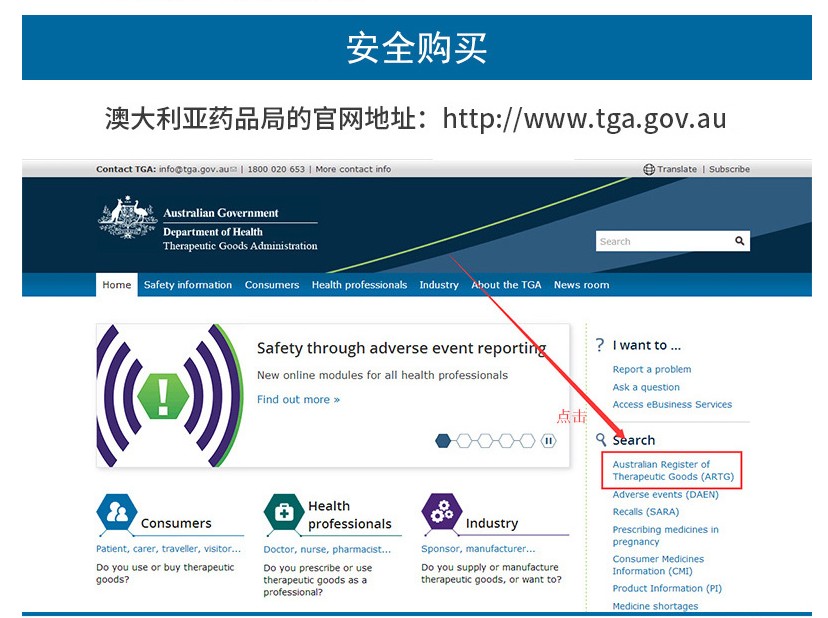Click the 'I want to ...' heading
This screenshot has width=828, height=618.
pos(647,345)
